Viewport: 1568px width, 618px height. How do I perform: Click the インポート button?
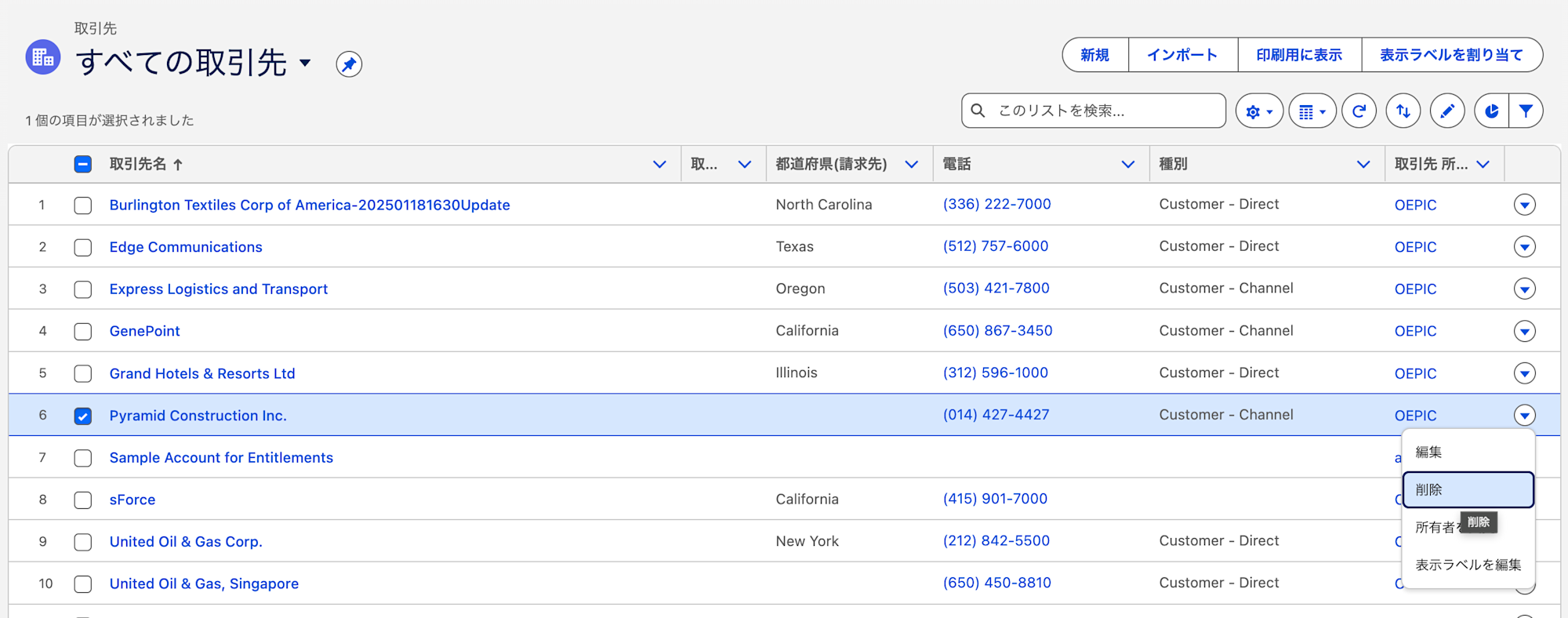point(1182,55)
